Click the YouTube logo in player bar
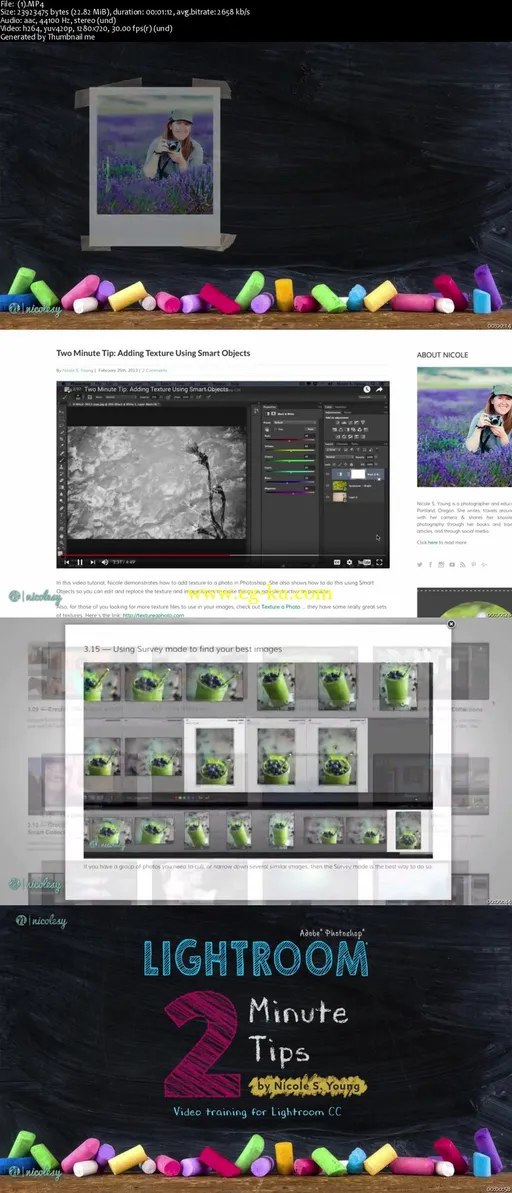The height and width of the screenshot is (1193, 512). pos(365,562)
